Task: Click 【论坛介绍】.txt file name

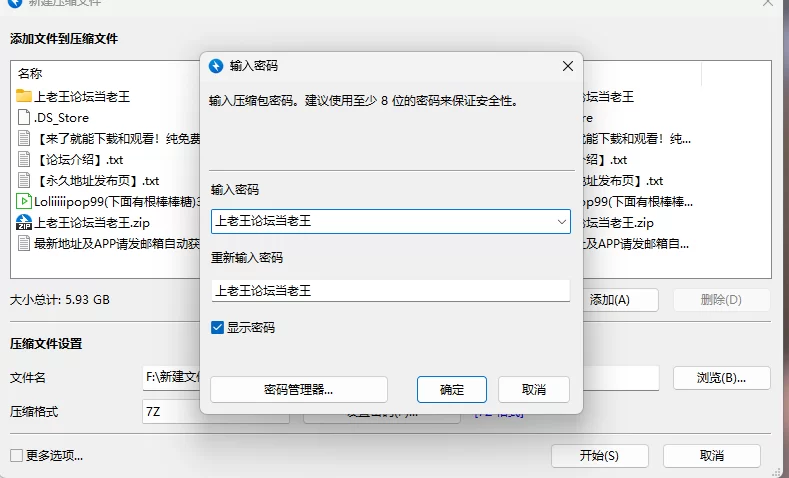Action: [80, 160]
